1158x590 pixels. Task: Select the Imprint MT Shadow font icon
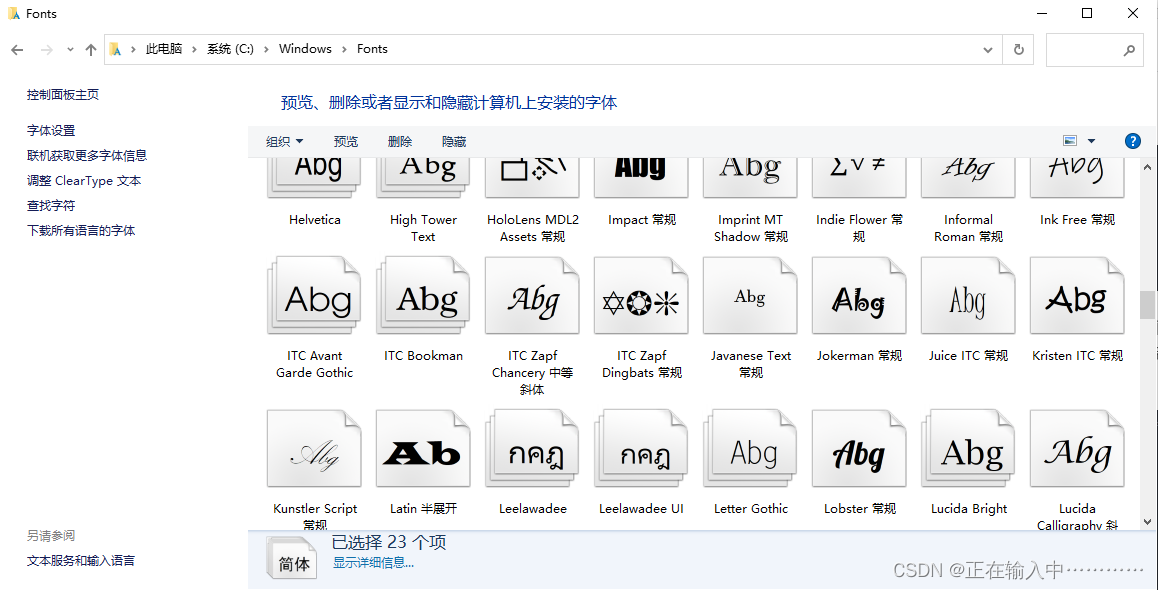[750, 178]
